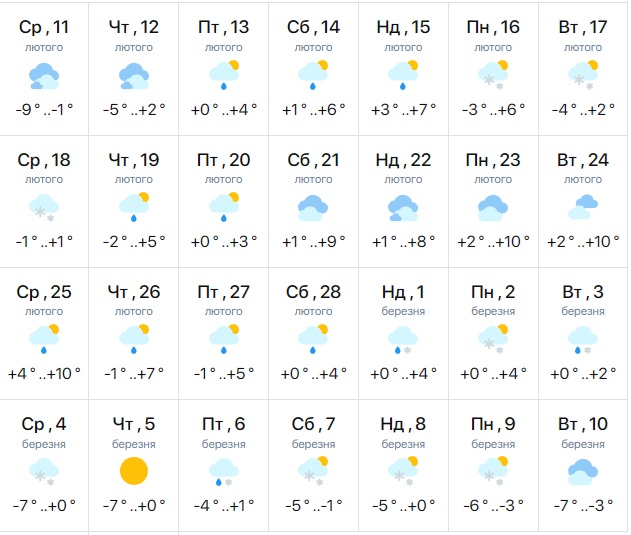
Task: Click the sleet icon for Sunday, March 1
Action: tap(404, 338)
